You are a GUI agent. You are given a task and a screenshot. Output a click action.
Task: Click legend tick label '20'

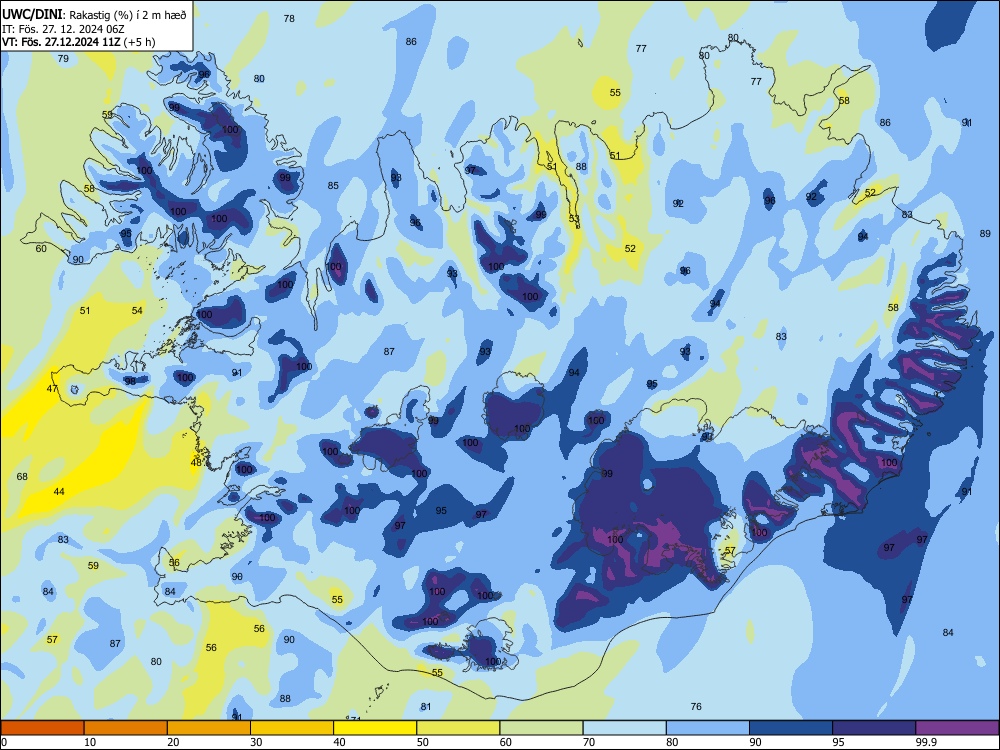click(x=173, y=742)
